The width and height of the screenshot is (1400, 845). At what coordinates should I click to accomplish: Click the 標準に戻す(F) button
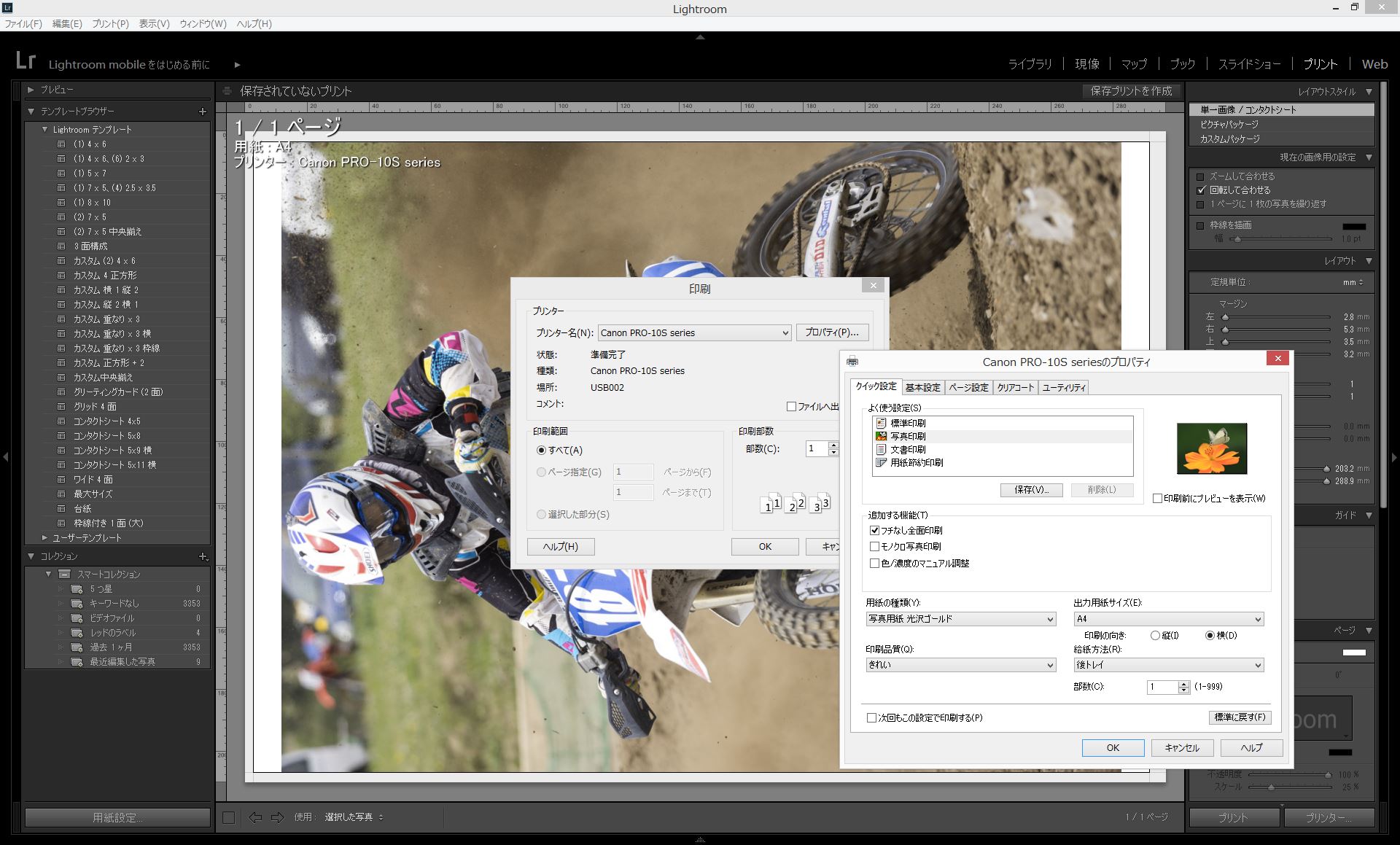pyautogui.click(x=1240, y=717)
